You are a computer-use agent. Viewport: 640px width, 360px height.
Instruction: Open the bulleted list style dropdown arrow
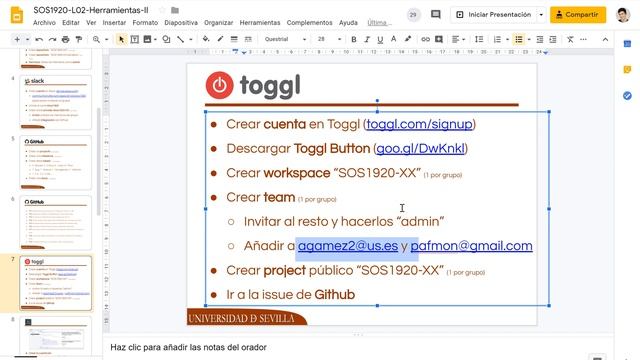[x=529, y=40]
